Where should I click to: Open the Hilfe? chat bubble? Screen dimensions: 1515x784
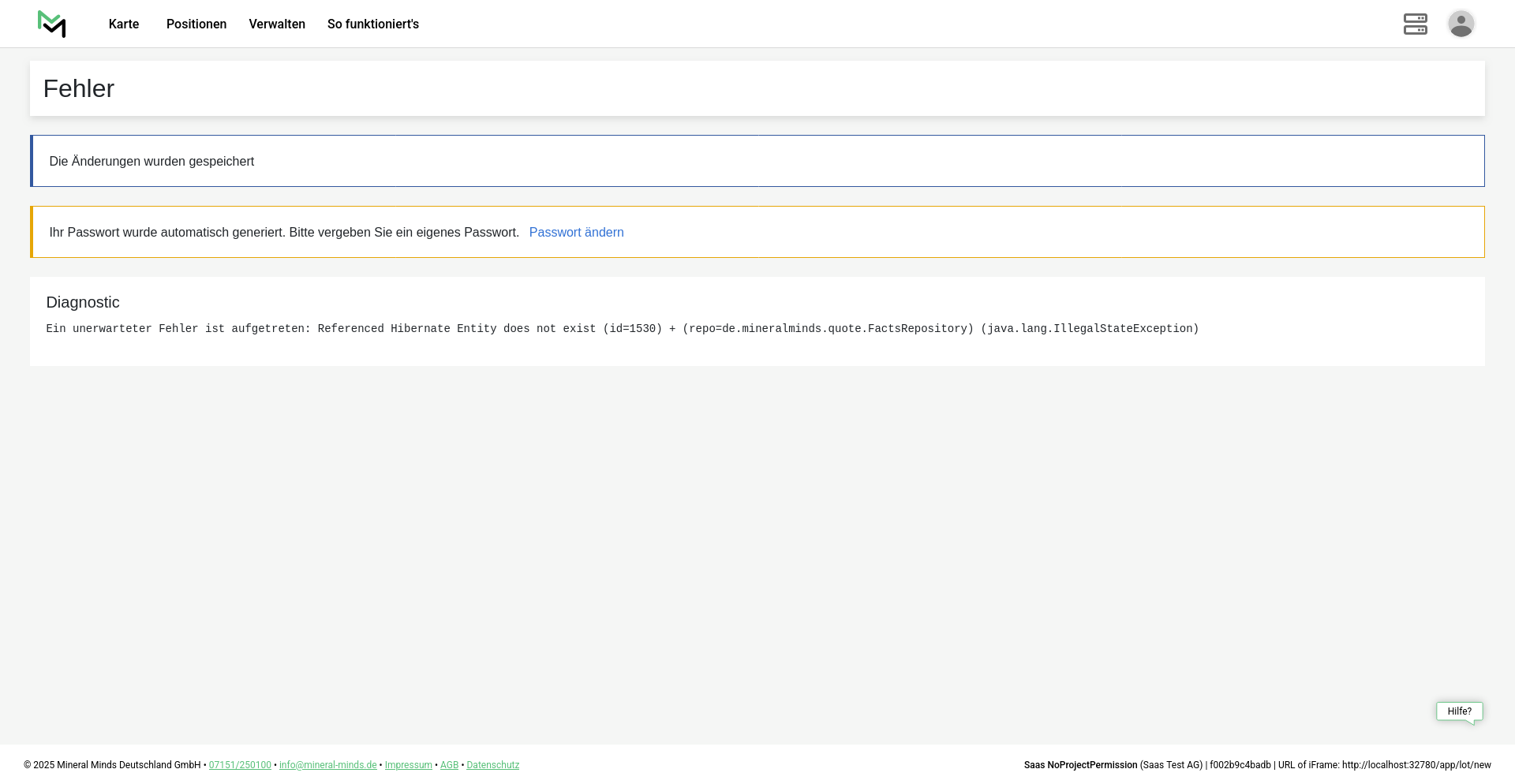click(x=1459, y=711)
